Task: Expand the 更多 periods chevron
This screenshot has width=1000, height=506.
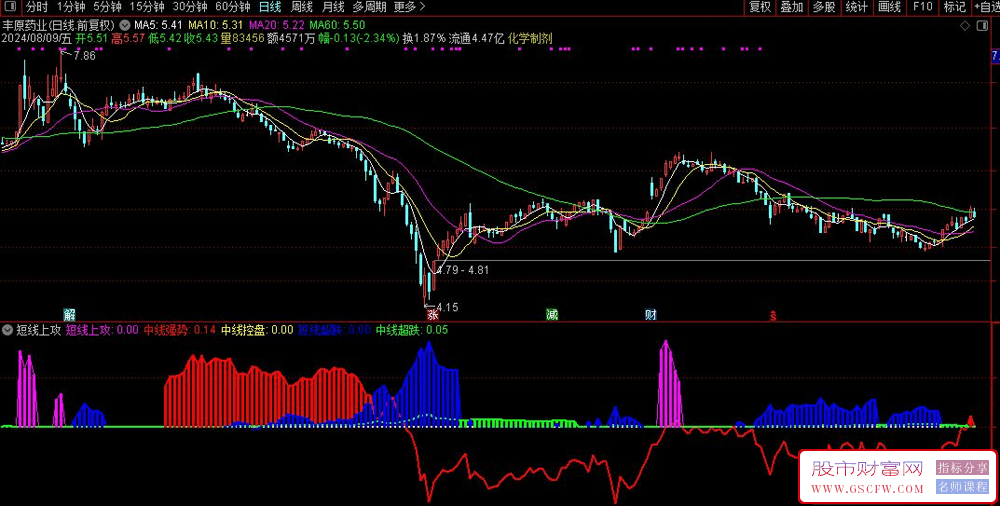Action: 422,7
